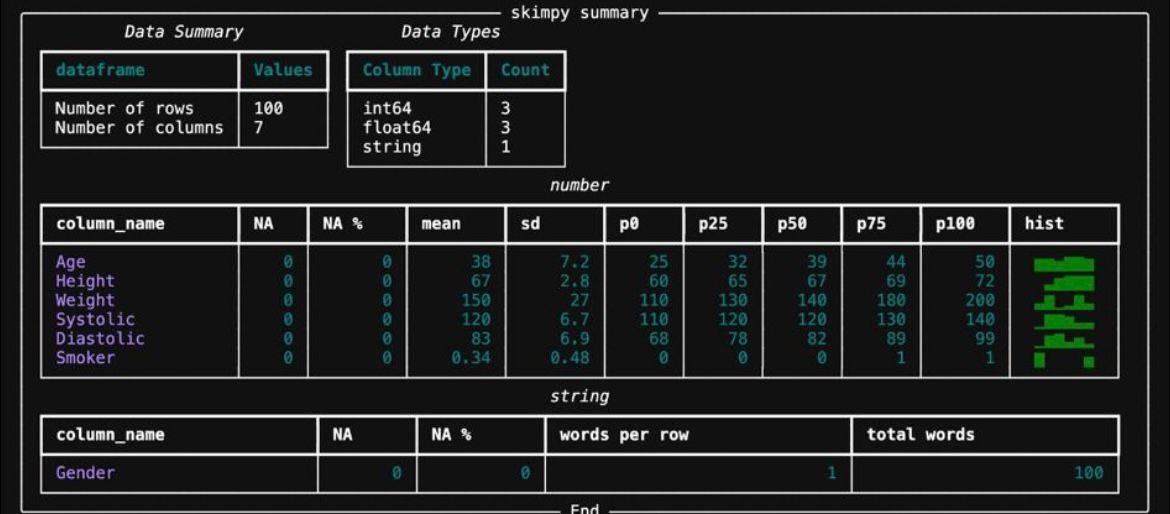
Task: Select the italic 'number' section heading
Action: pyautogui.click(x=580, y=186)
